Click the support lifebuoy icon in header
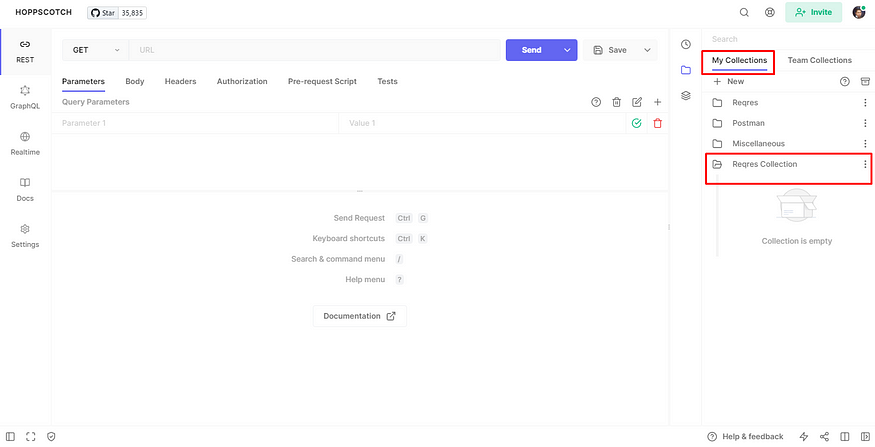Screen dimensions: 875x447 [x=770, y=12]
